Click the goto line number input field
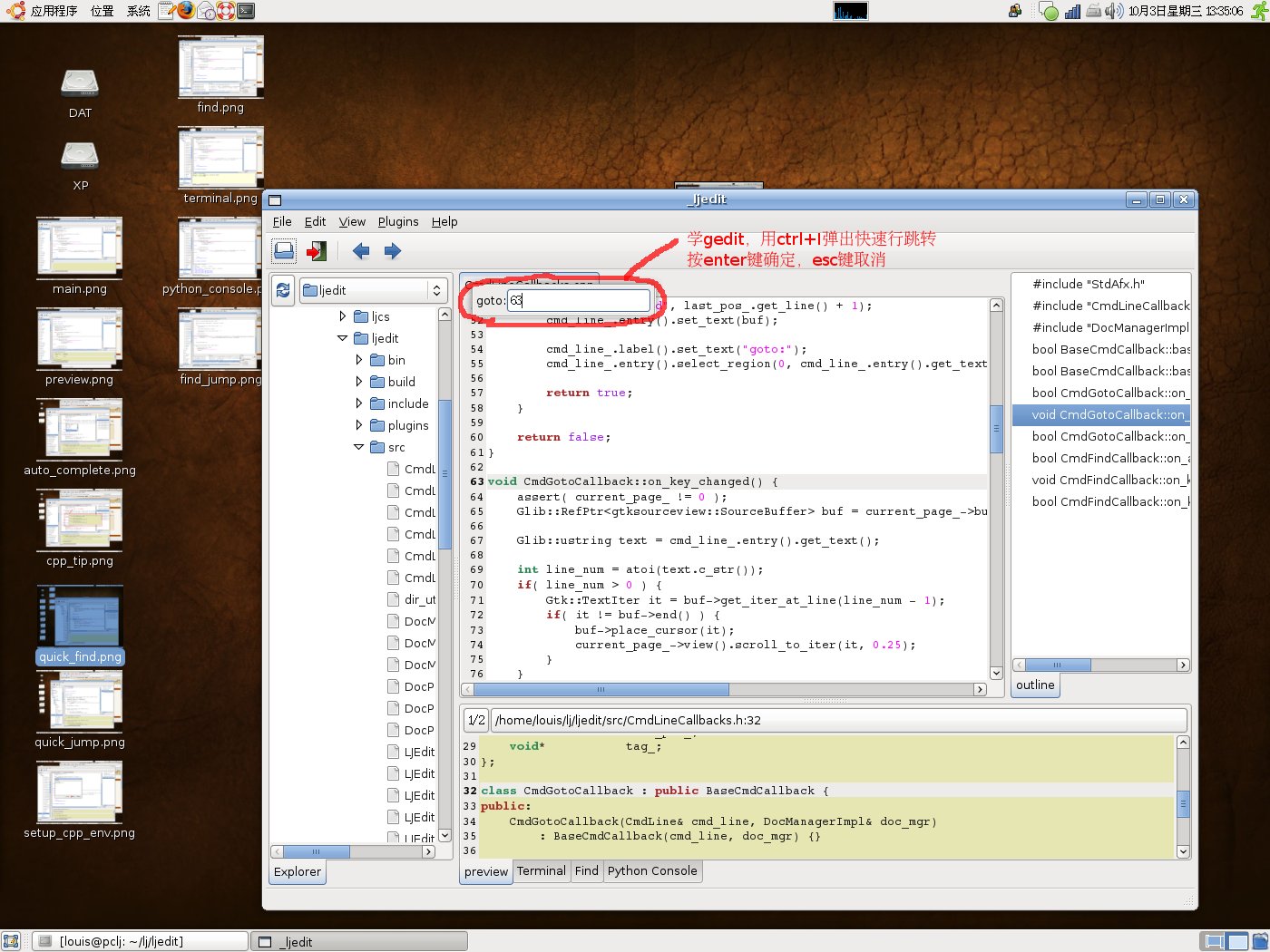The height and width of the screenshot is (952, 1270). pyautogui.click(x=579, y=300)
